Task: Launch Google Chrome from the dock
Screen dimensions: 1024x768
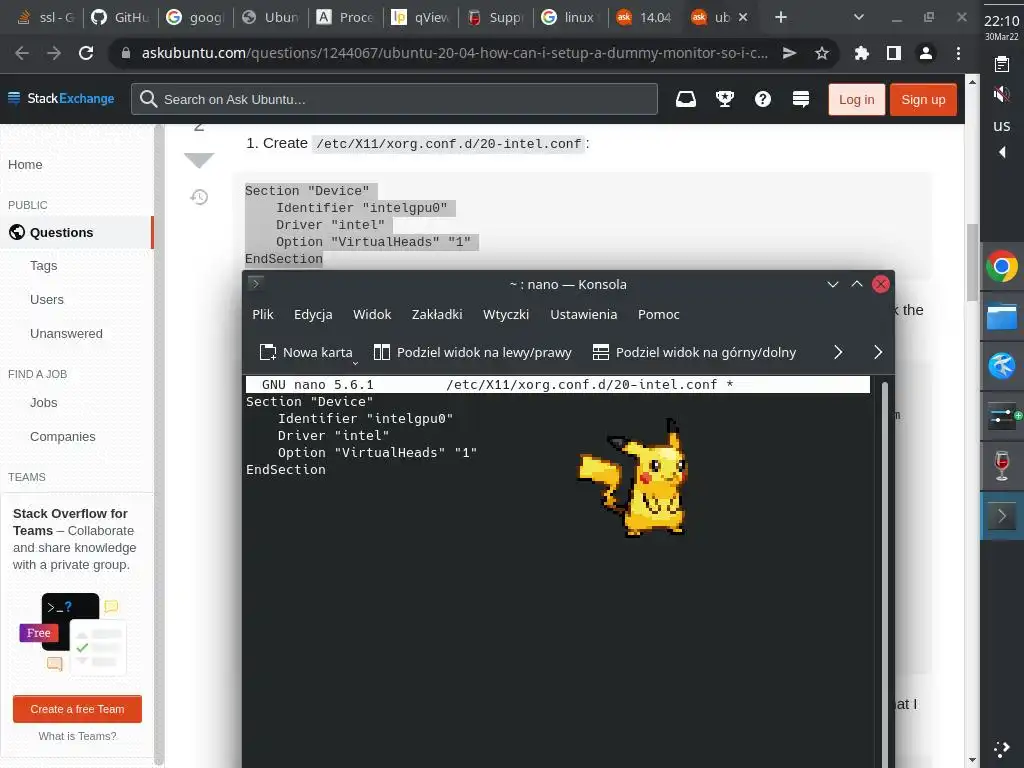Action: 1002,266
